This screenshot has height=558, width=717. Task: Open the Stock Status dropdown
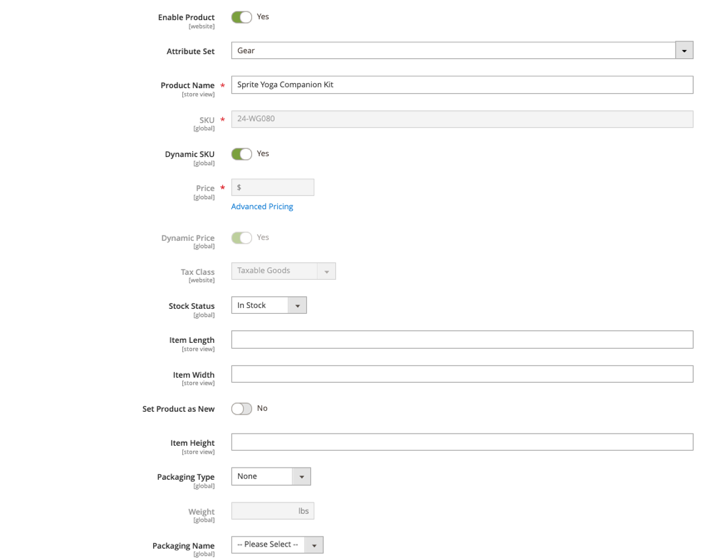coord(269,305)
